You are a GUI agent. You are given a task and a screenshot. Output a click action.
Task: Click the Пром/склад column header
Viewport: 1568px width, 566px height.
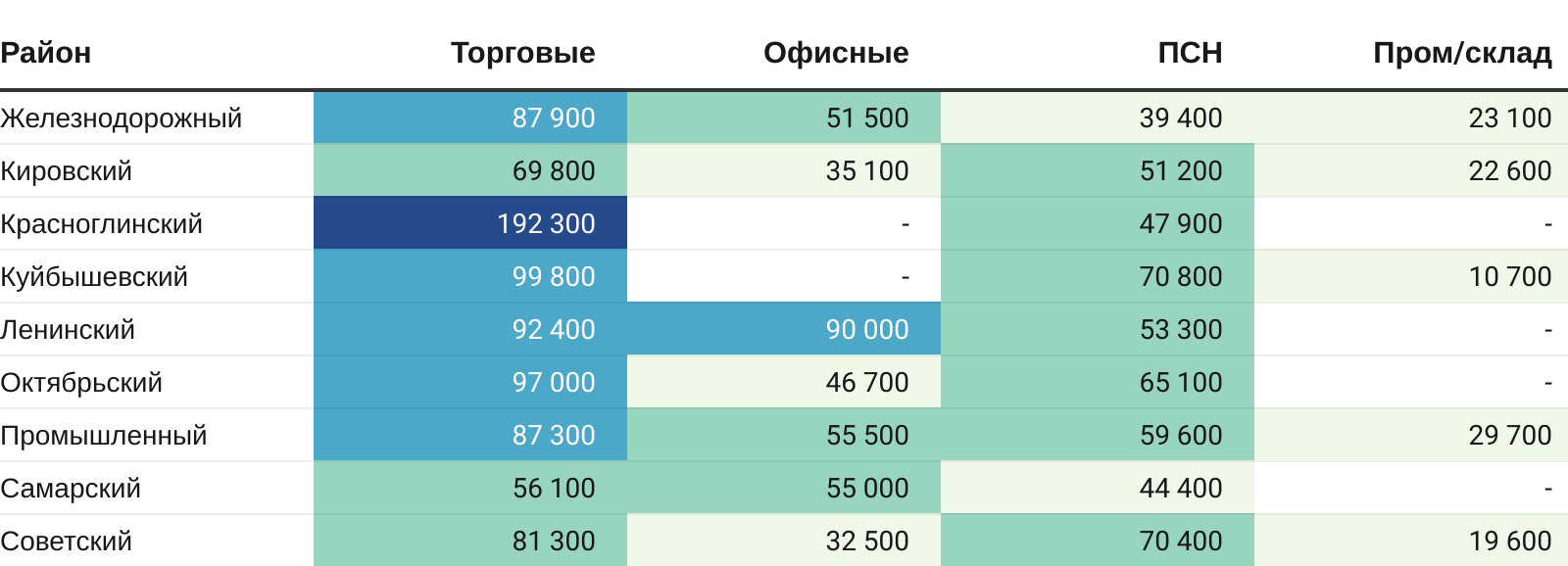coord(1461,53)
